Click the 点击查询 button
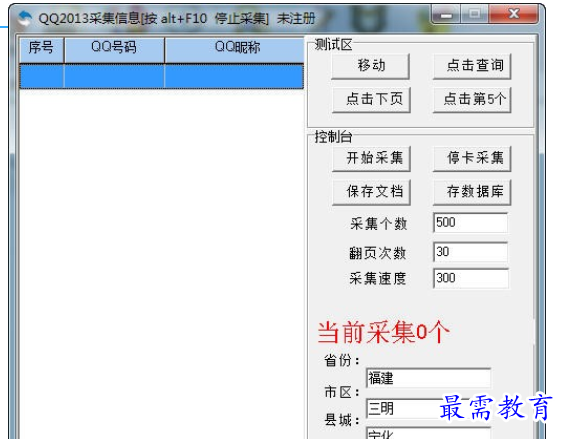 point(472,66)
